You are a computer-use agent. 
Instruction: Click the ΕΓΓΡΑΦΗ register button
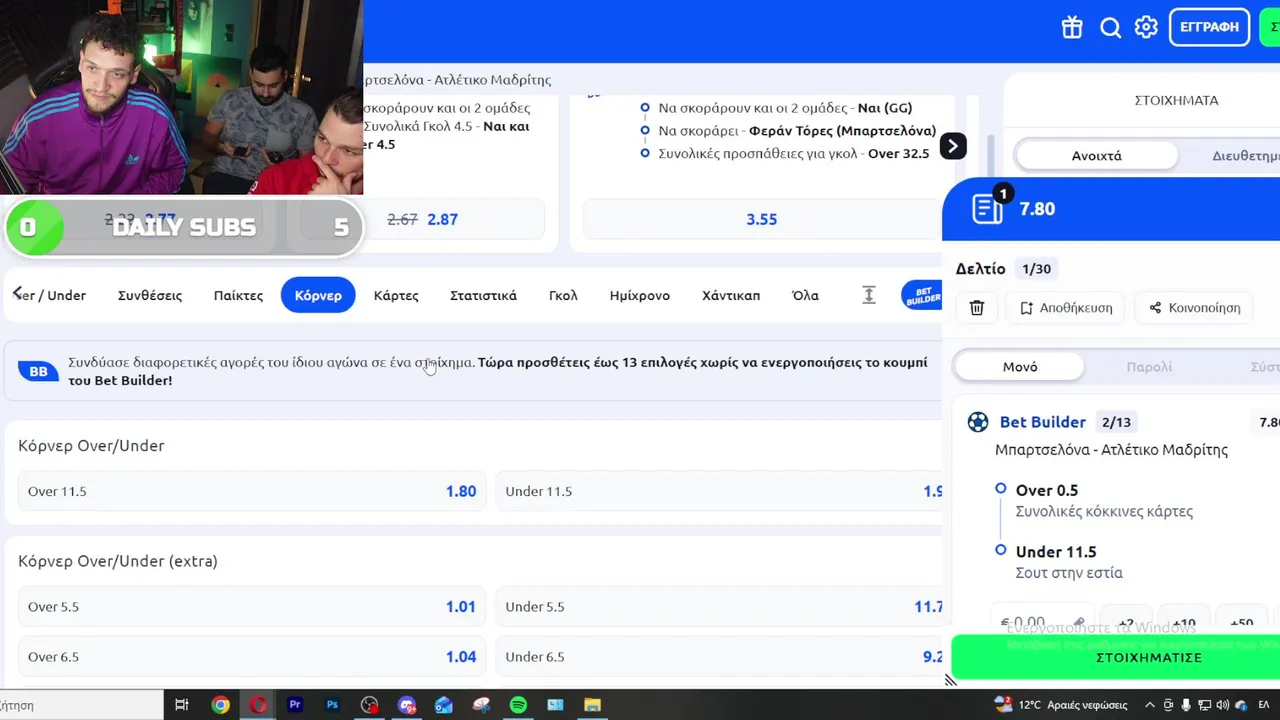[1209, 27]
